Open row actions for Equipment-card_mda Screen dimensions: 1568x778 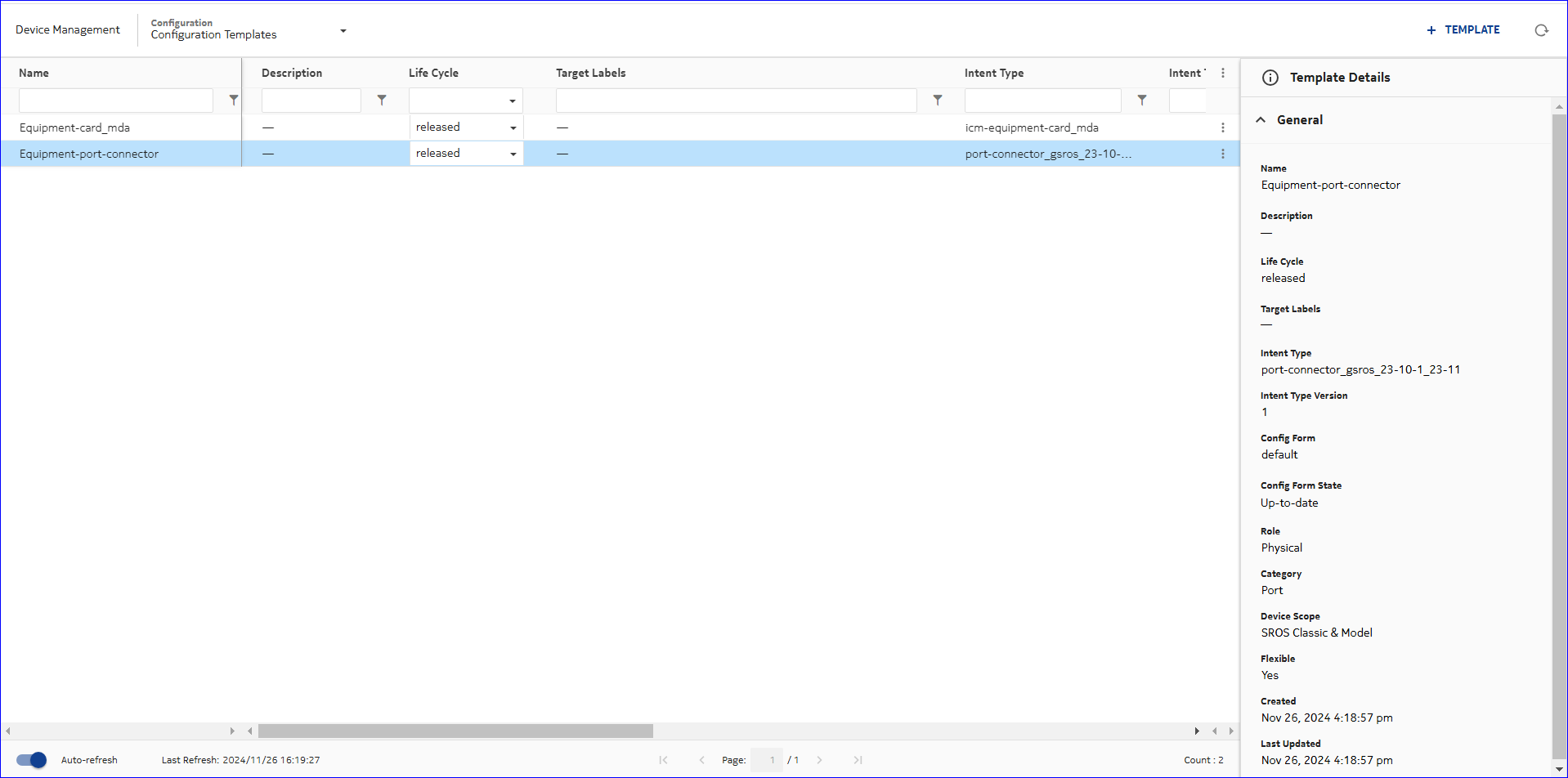point(1223,127)
